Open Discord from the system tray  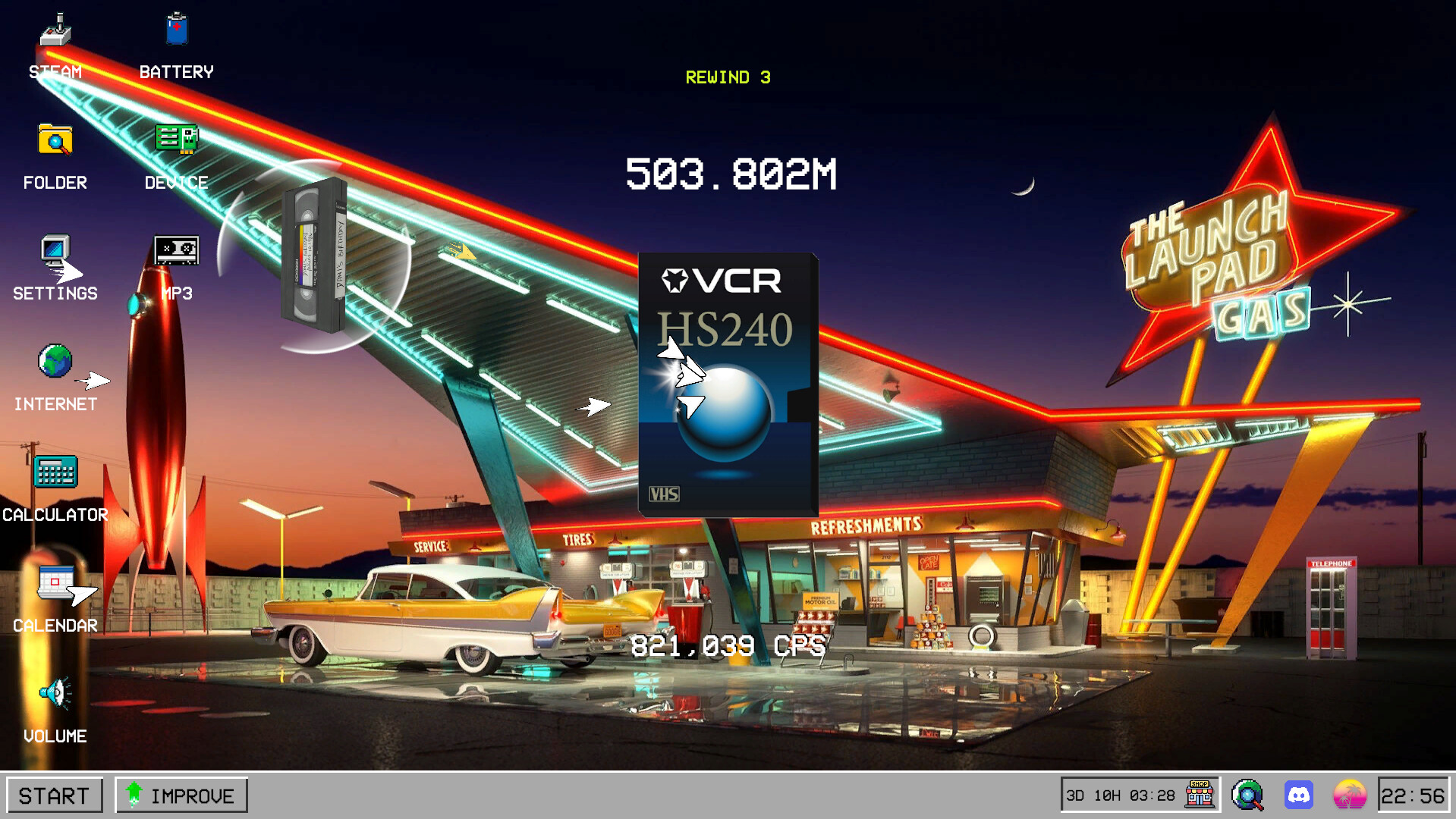[x=1300, y=795]
